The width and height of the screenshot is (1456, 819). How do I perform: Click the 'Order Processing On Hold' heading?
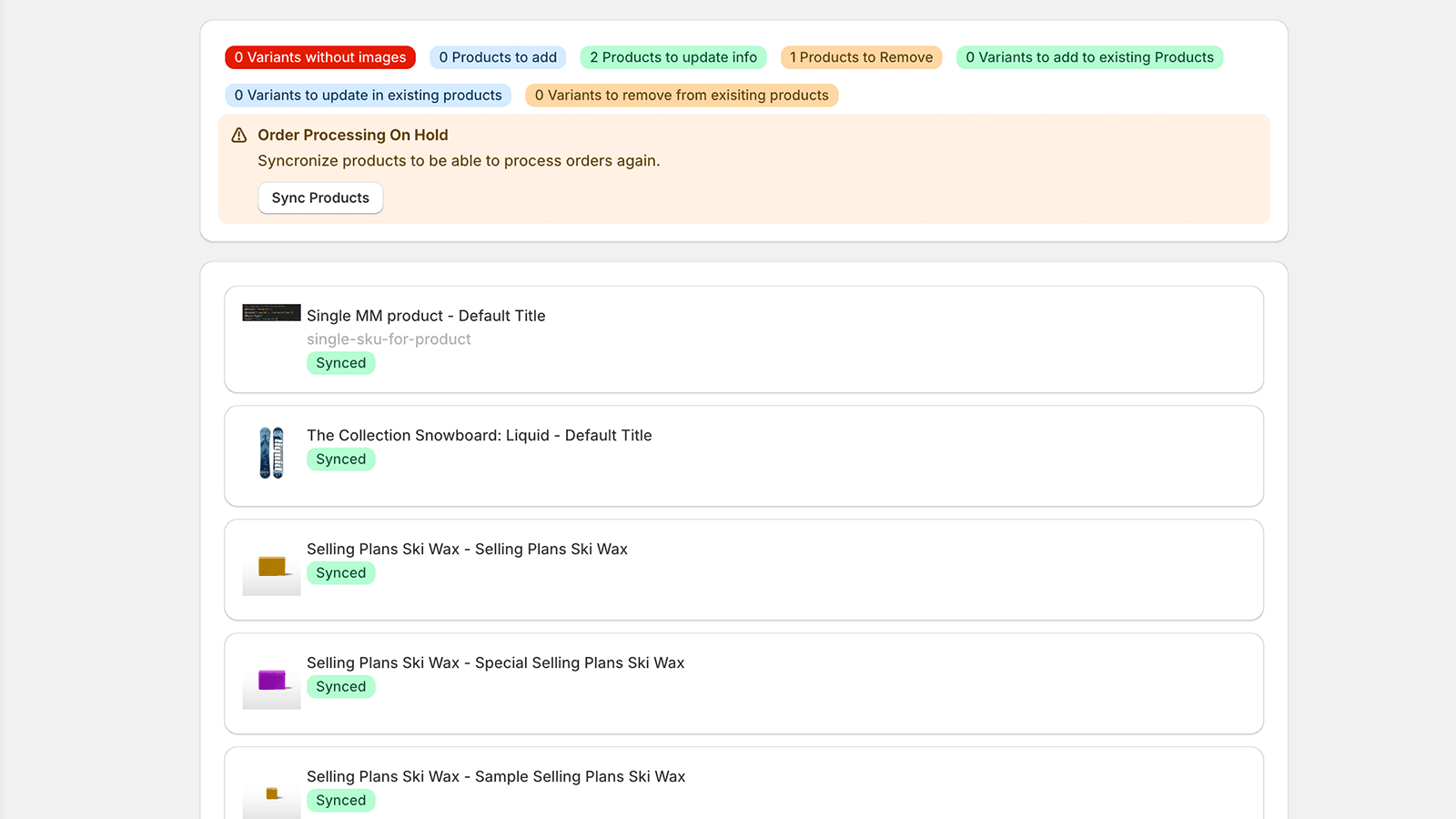pos(353,135)
